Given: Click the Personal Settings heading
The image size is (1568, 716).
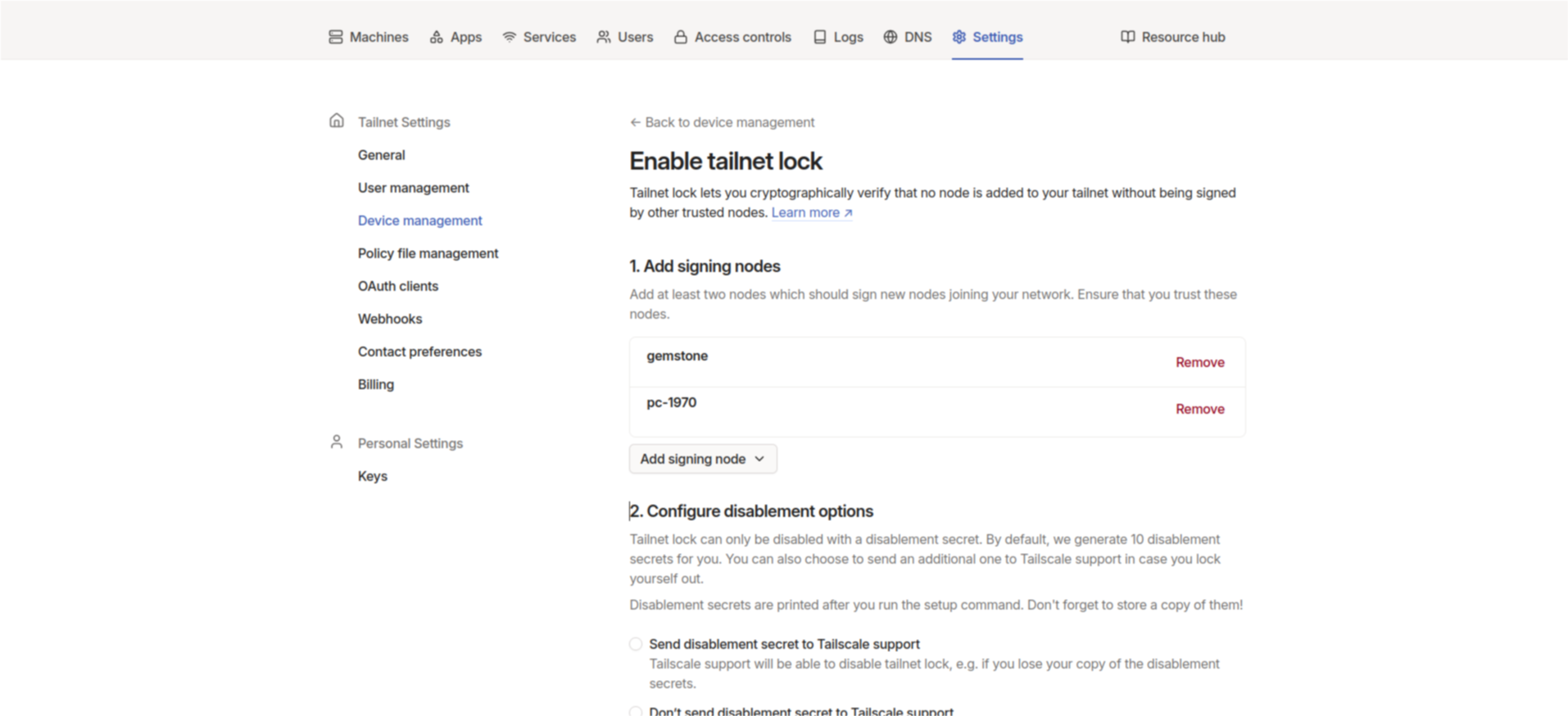Looking at the screenshot, I should [x=410, y=443].
